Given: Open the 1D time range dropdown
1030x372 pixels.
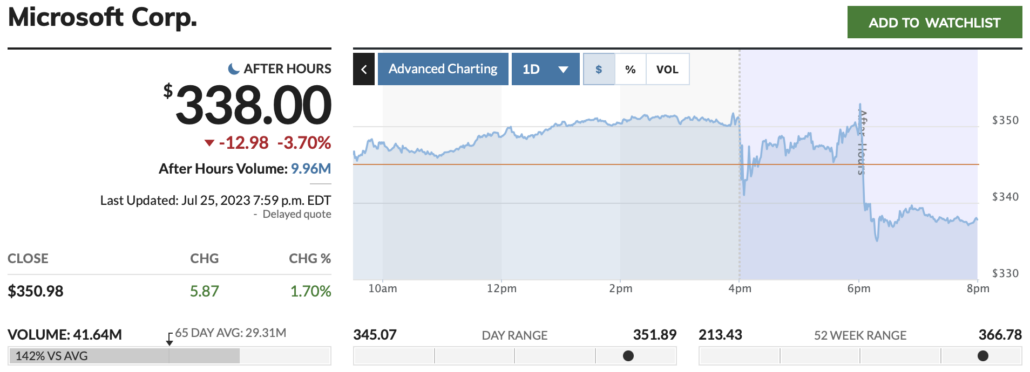Looking at the screenshot, I should coord(545,69).
